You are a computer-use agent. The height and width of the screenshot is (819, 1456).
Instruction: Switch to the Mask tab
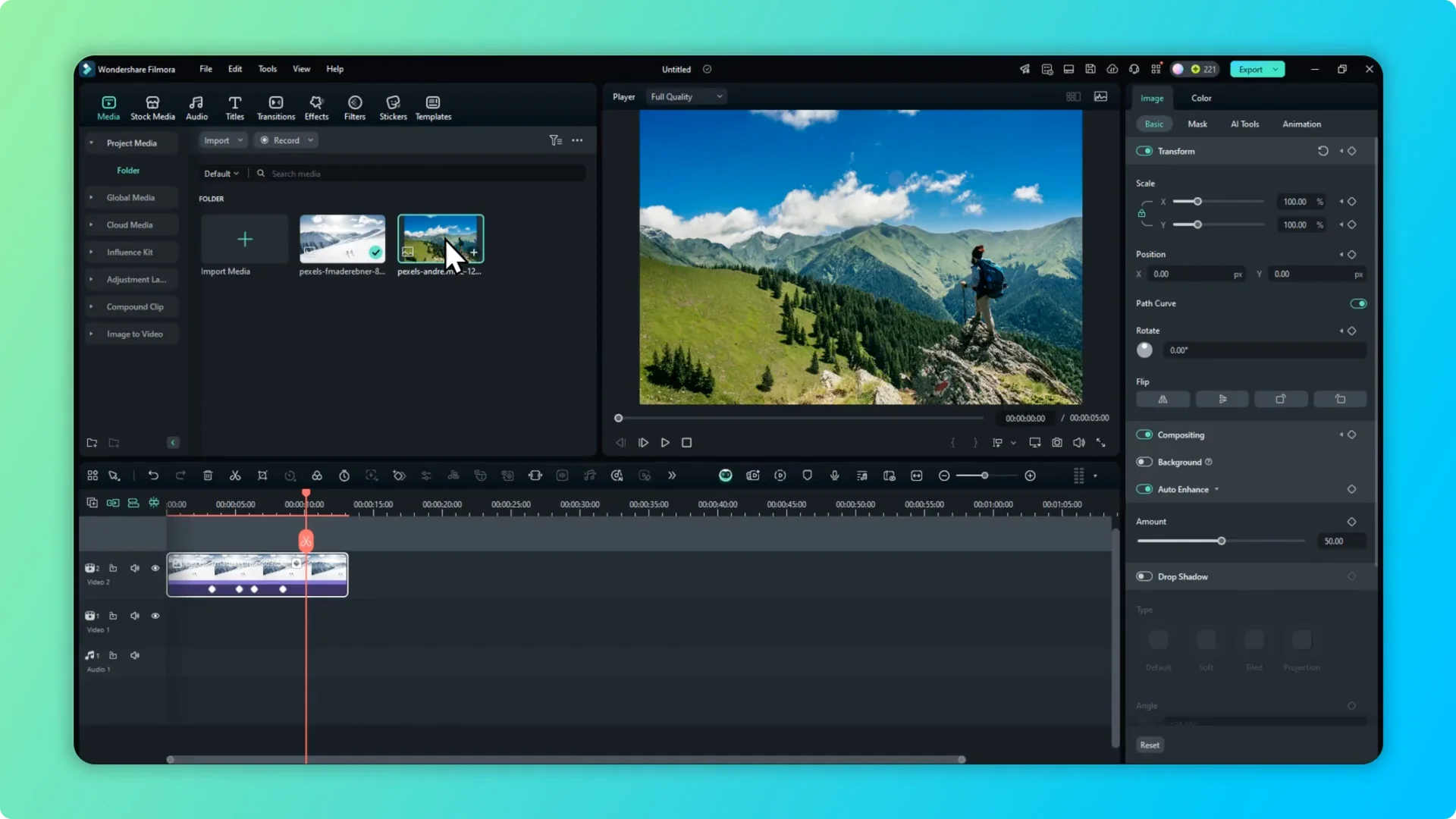1197,124
